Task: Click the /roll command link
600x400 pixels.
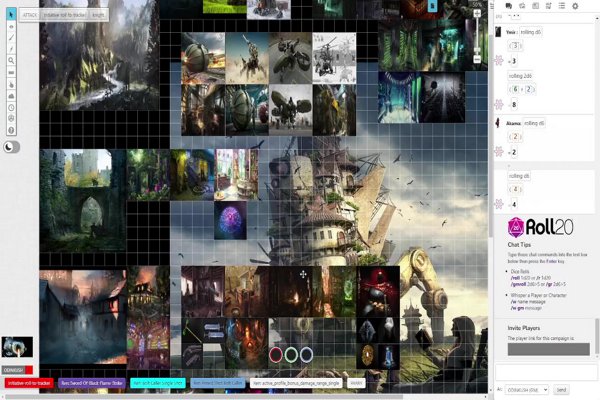Action: pos(515,278)
